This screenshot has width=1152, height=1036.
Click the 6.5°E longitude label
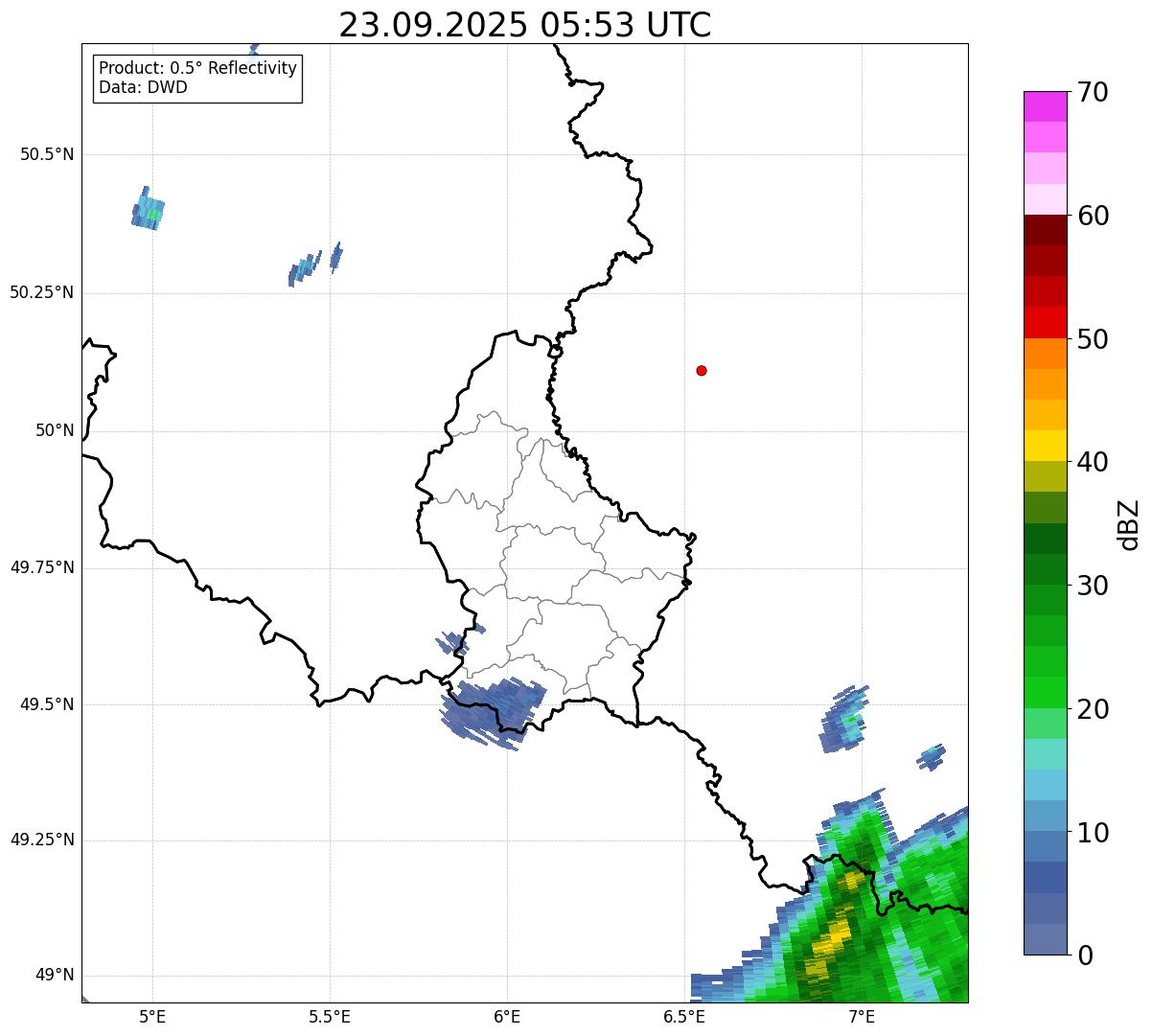[685, 1016]
